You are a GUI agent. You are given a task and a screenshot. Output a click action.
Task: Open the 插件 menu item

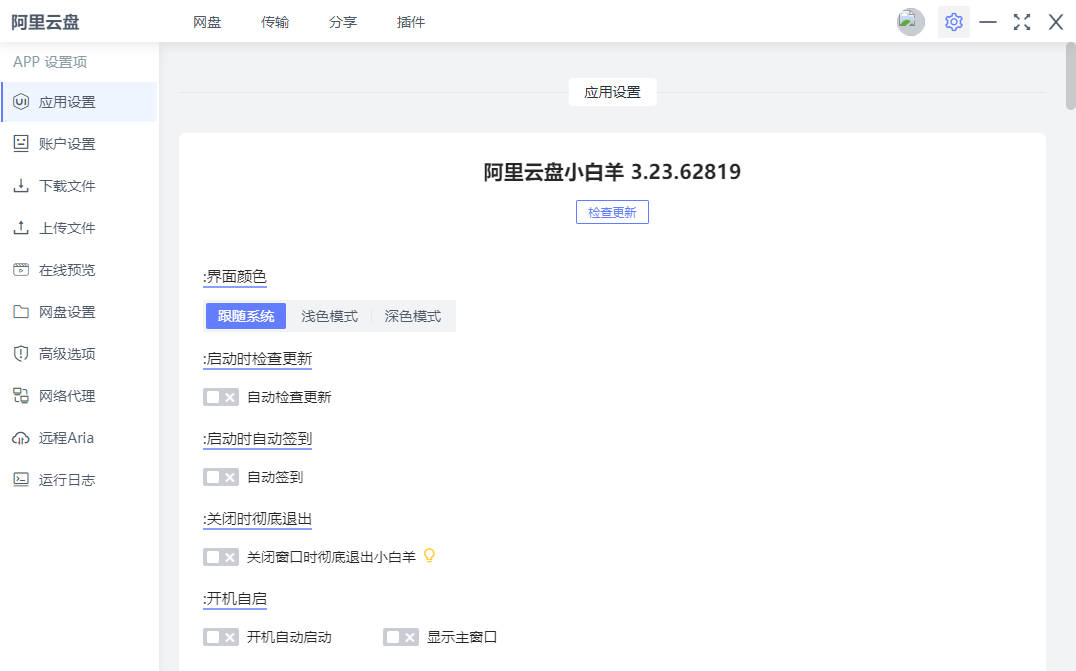click(411, 21)
